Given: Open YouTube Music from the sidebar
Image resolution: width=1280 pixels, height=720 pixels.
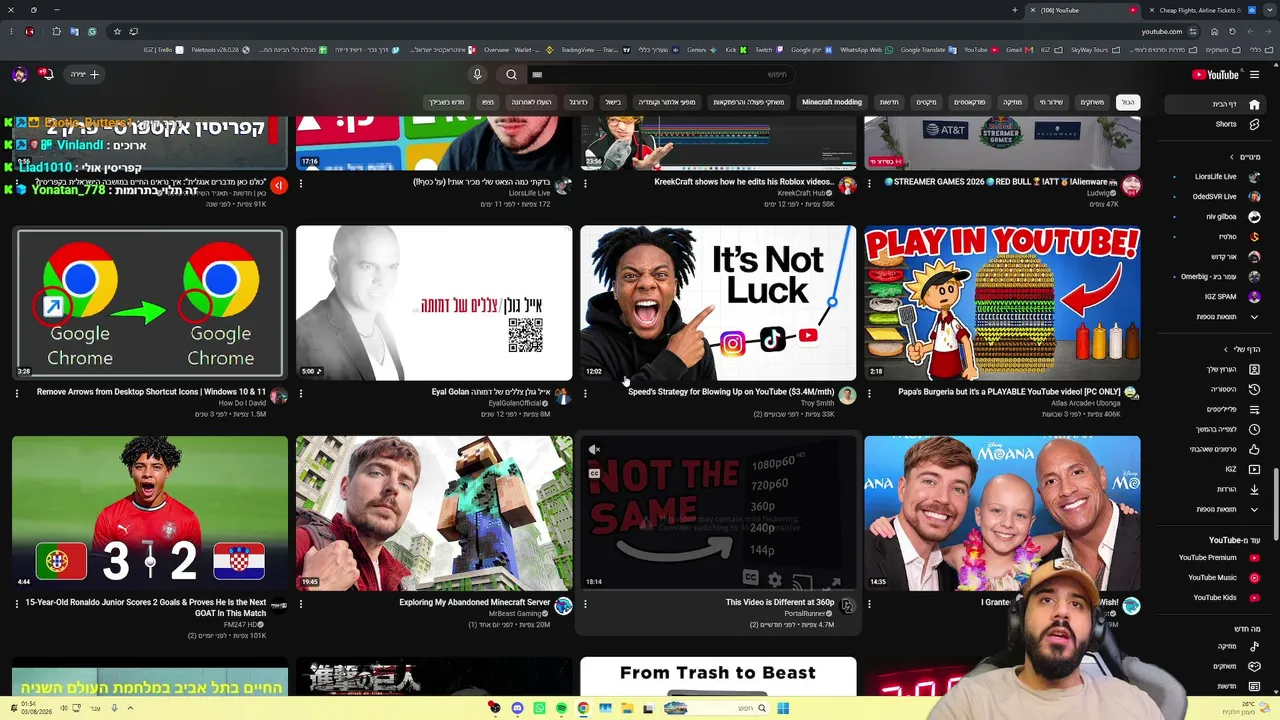Looking at the screenshot, I should pyautogui.click(x=1217, y=577).
